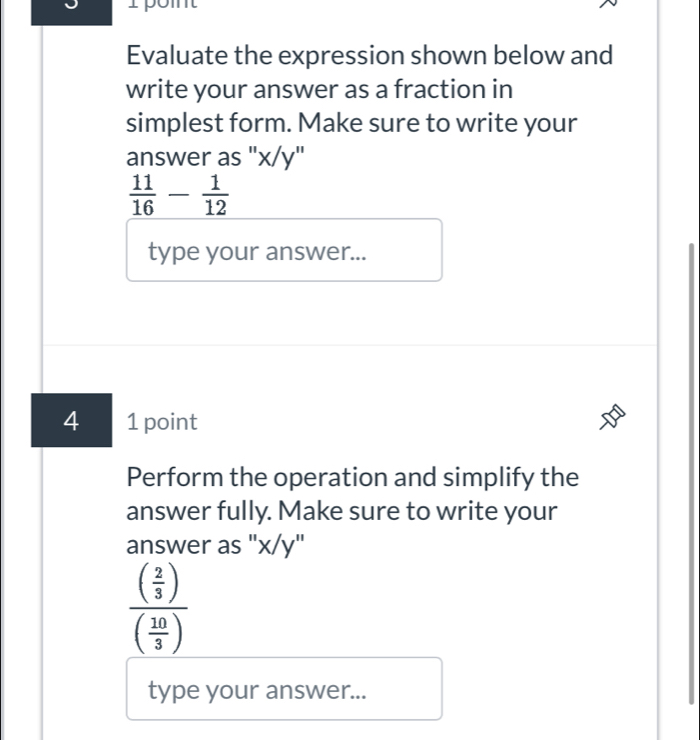Select the cut-off question 3 number badge

[x=72, y=5]
